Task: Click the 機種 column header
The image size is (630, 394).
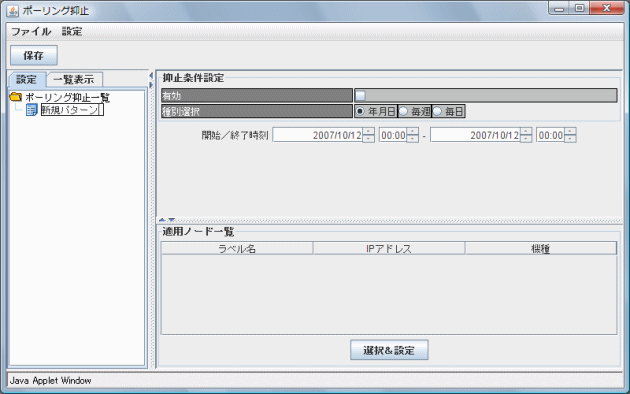Action: coord(540,249)
